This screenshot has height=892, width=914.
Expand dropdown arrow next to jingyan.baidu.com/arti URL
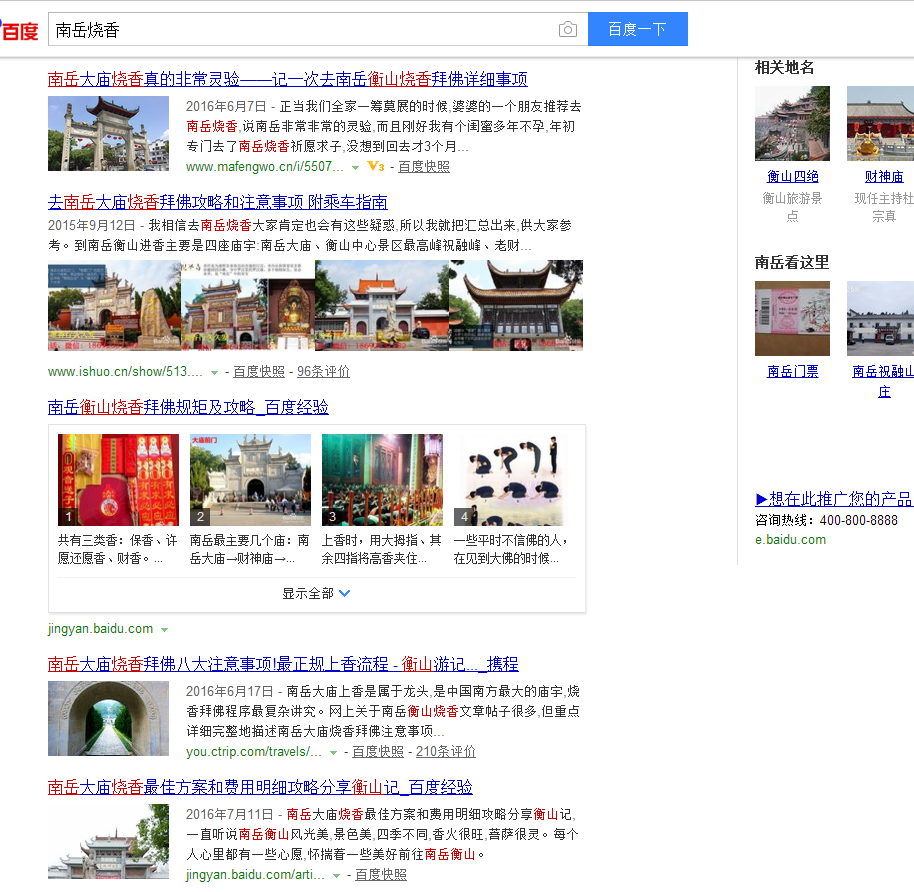(336, 876)
